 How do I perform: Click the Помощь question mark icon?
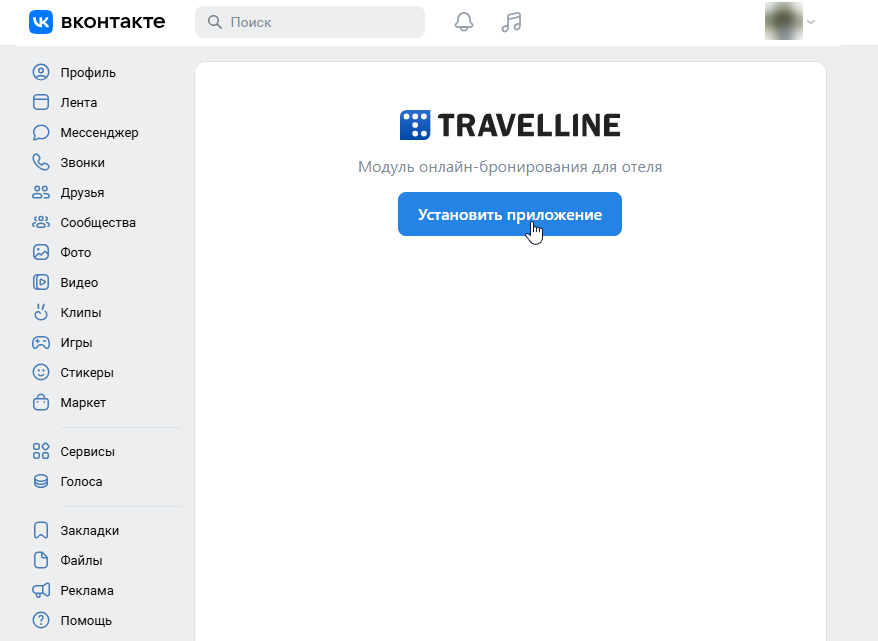pos(41,620)
